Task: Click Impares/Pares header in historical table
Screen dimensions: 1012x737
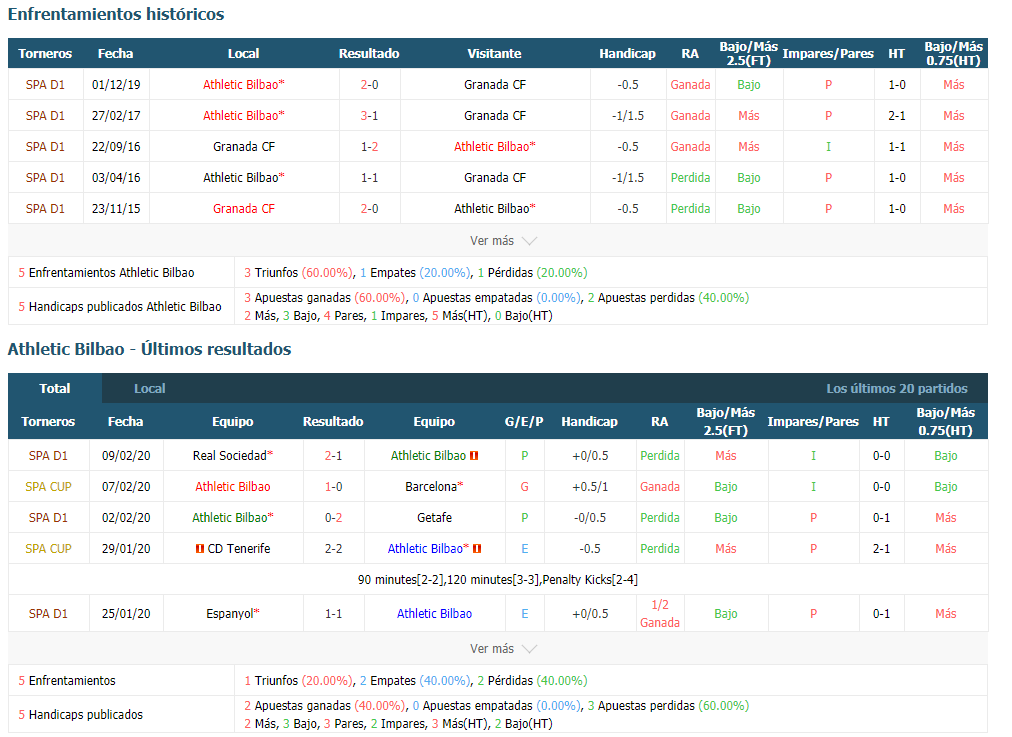Action: 828,54
